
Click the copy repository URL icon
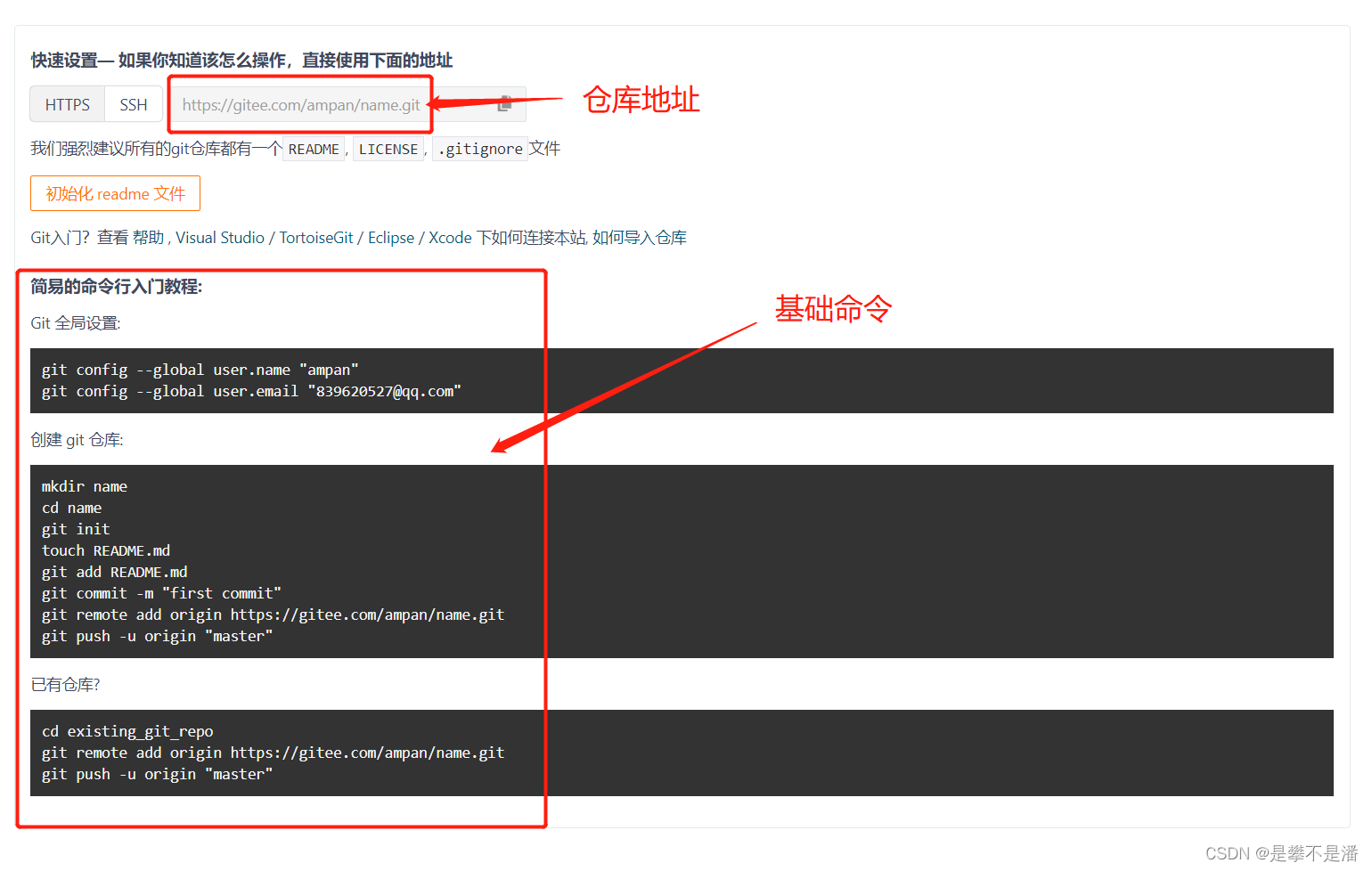pos(504,104)
